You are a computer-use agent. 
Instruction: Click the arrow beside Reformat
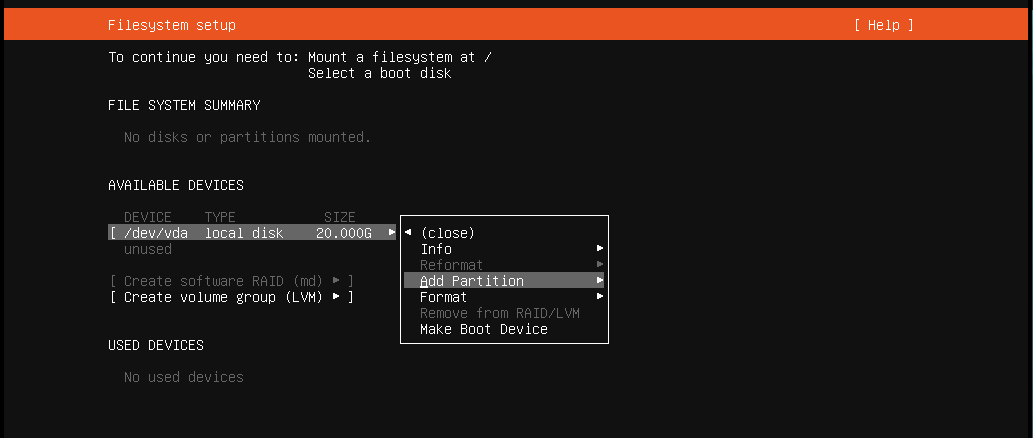(x=600, y=264)
